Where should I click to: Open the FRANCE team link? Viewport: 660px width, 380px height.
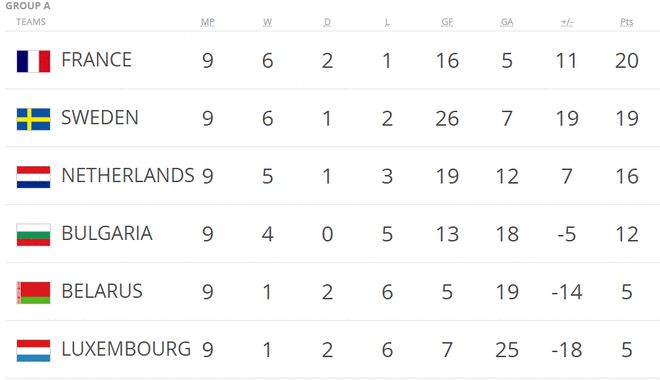click(96, 60)
